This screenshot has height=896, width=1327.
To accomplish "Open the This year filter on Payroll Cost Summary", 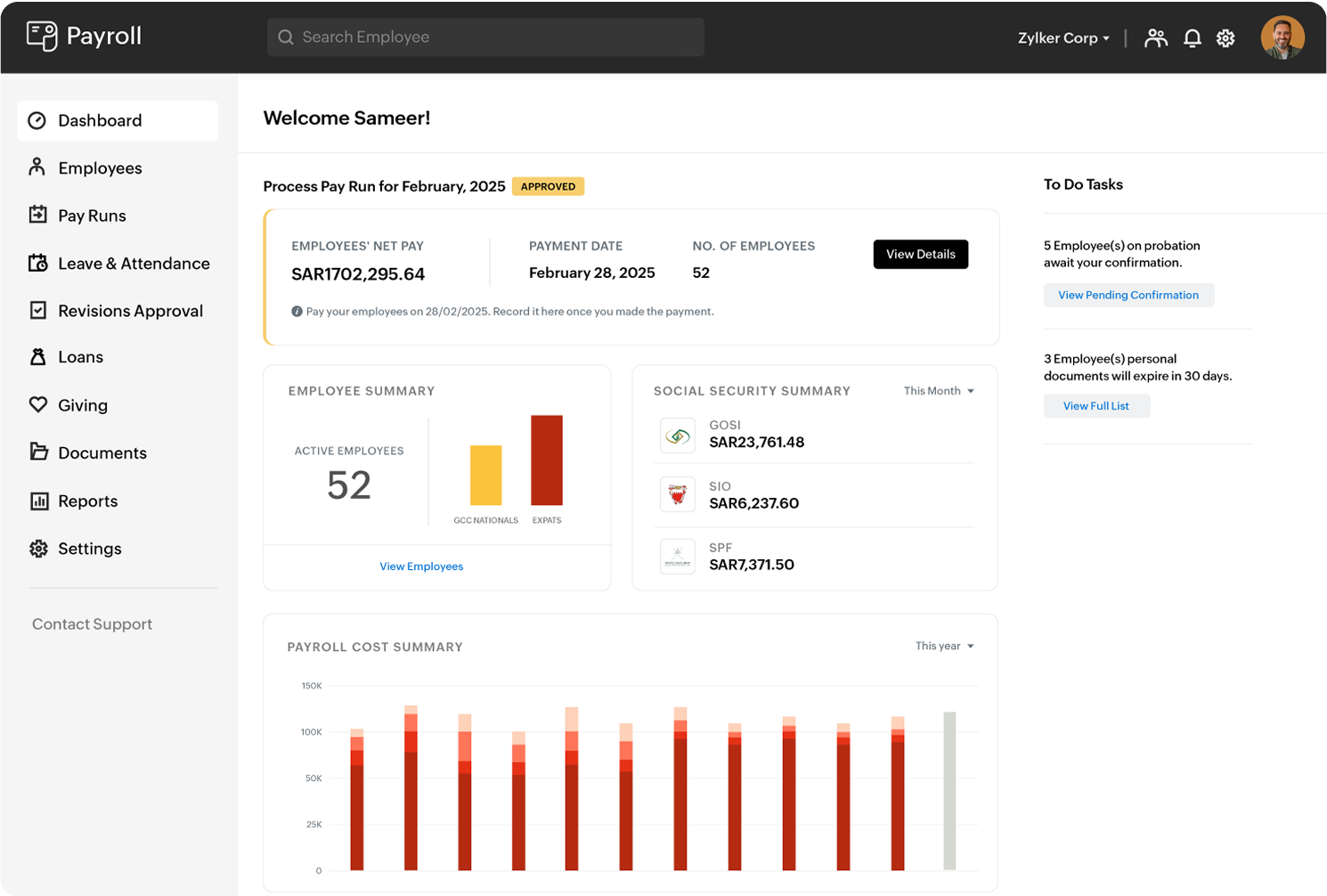I will [944, 646].
